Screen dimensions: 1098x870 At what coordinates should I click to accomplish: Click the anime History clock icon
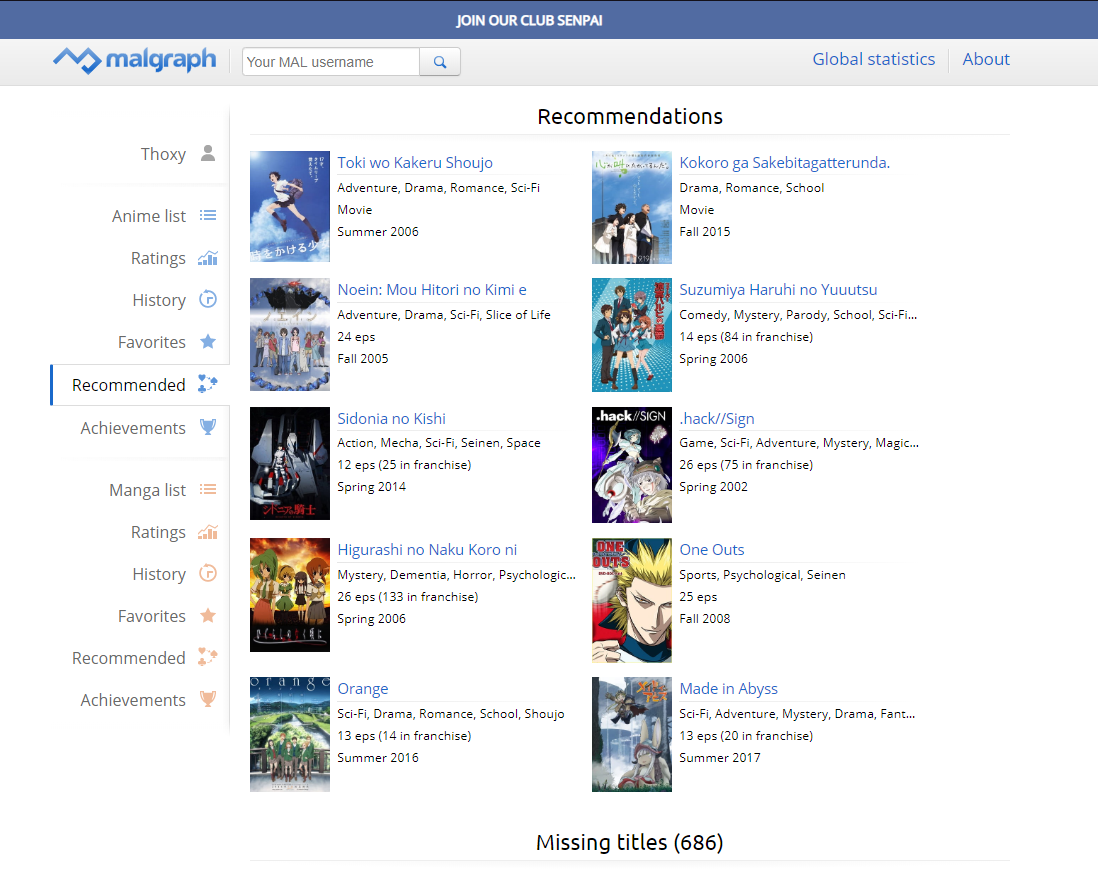click(x=208, y=300)
